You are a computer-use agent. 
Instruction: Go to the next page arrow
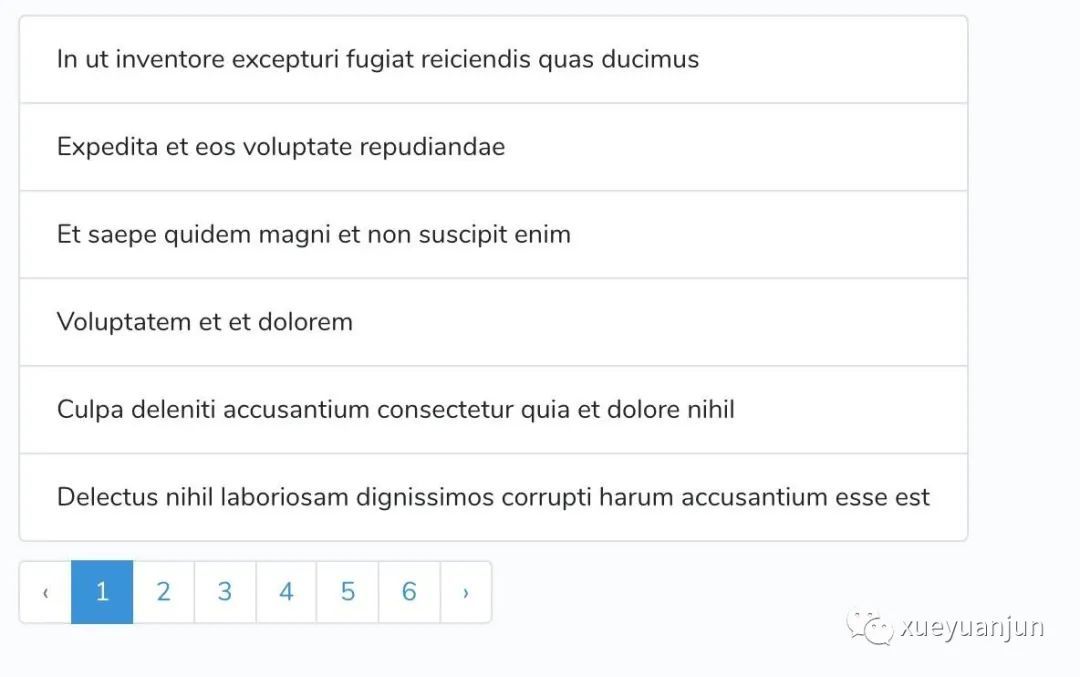tap(466, 592)
